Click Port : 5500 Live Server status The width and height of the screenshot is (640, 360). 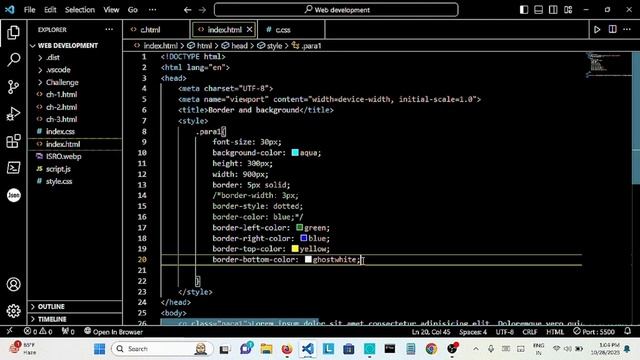594,331
